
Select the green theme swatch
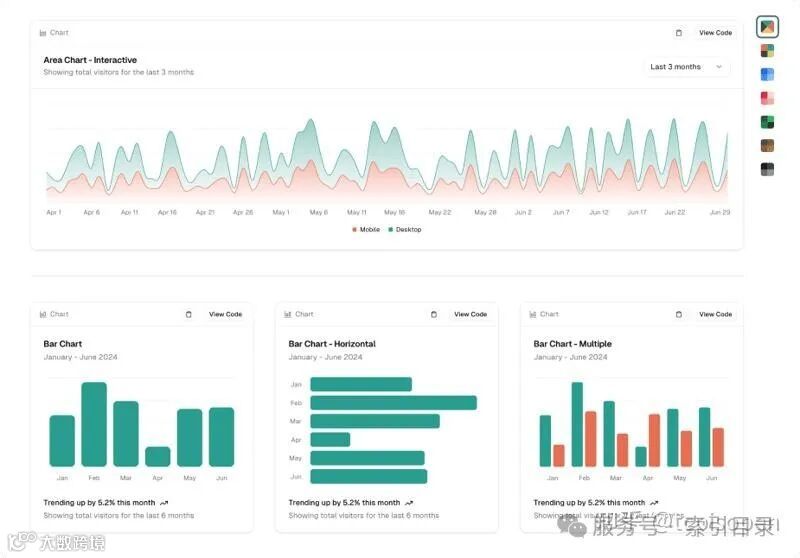pos(767,122)
